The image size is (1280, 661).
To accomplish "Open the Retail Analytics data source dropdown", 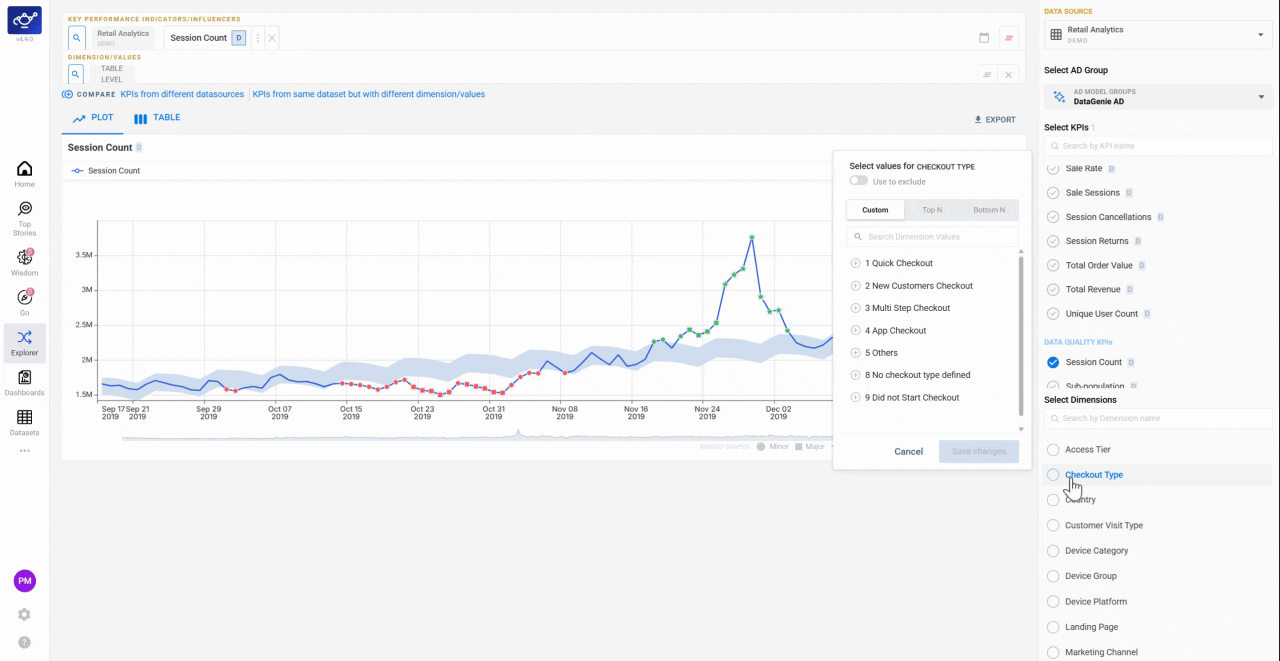I will click(1158, 34).
